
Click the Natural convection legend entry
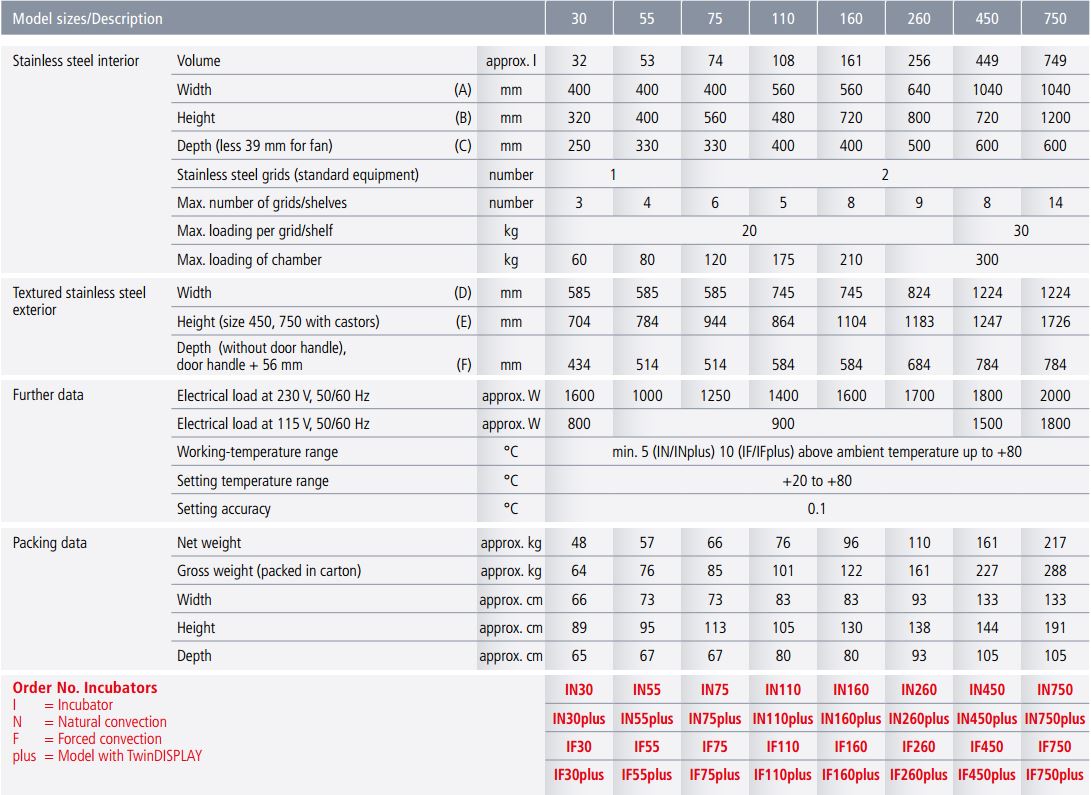(112, 722)
